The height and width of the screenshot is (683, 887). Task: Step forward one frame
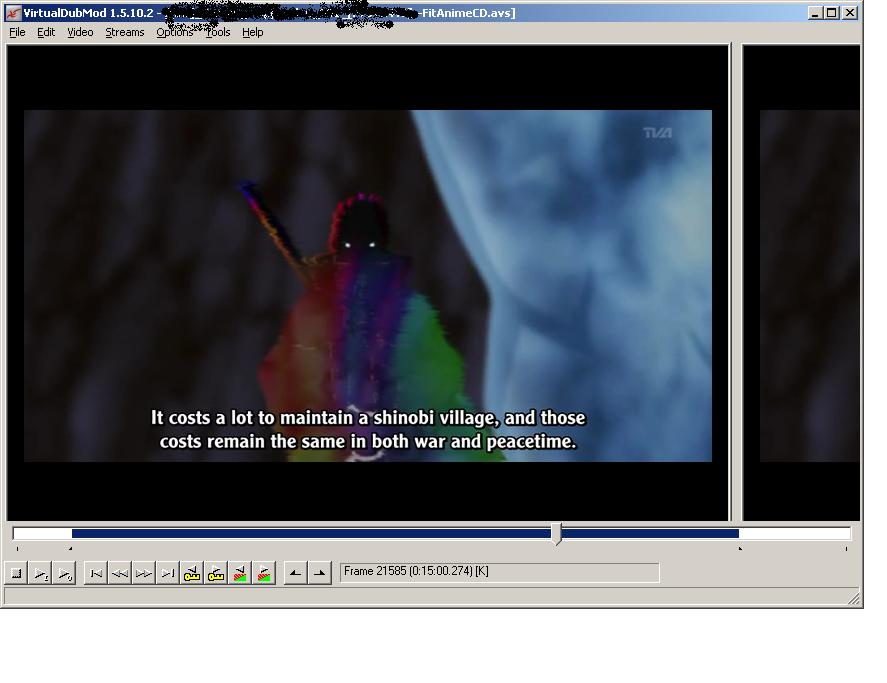tap(144, 573)
